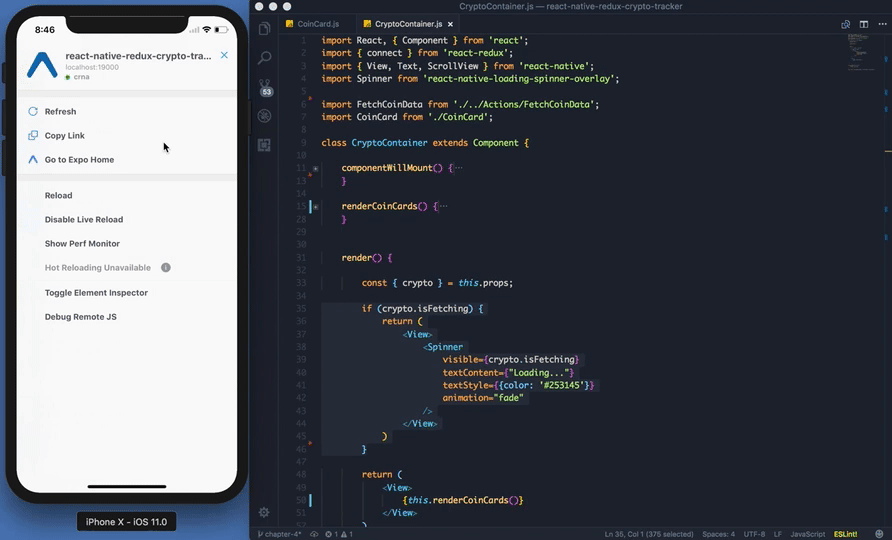Click the CoinCard.js file icon in its tab
Screen dimensions: 892x540
click(x=290, y=24)
